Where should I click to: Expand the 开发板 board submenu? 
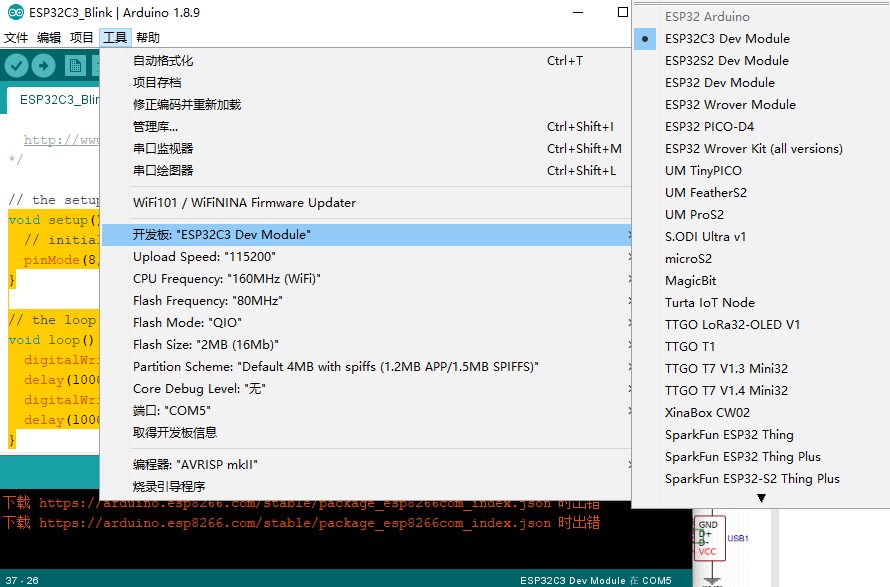click(366, 235)
